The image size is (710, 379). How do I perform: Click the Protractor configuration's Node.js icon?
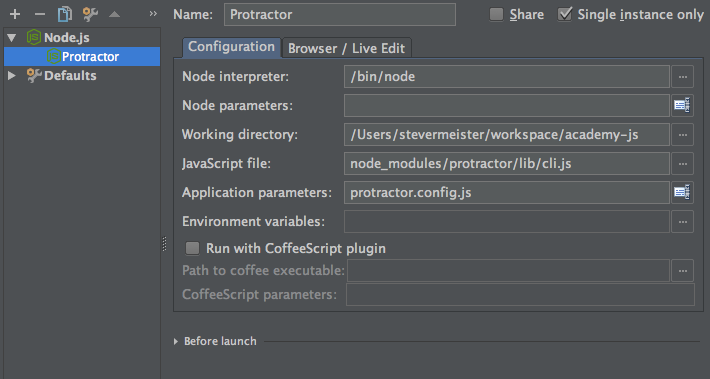pyautogui.click(x=53, y=57)
